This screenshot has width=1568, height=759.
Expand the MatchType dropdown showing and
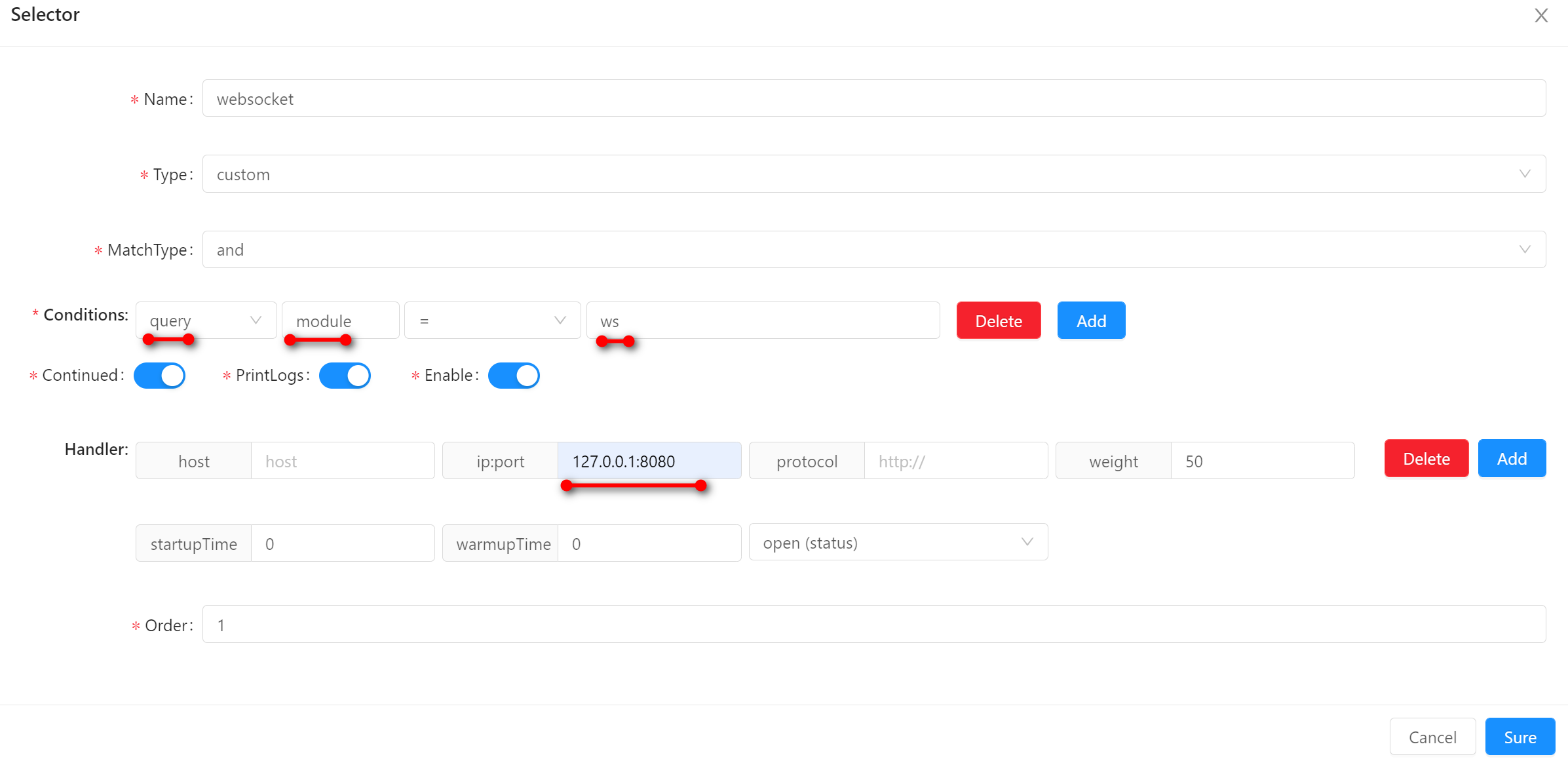pos(873,250)
